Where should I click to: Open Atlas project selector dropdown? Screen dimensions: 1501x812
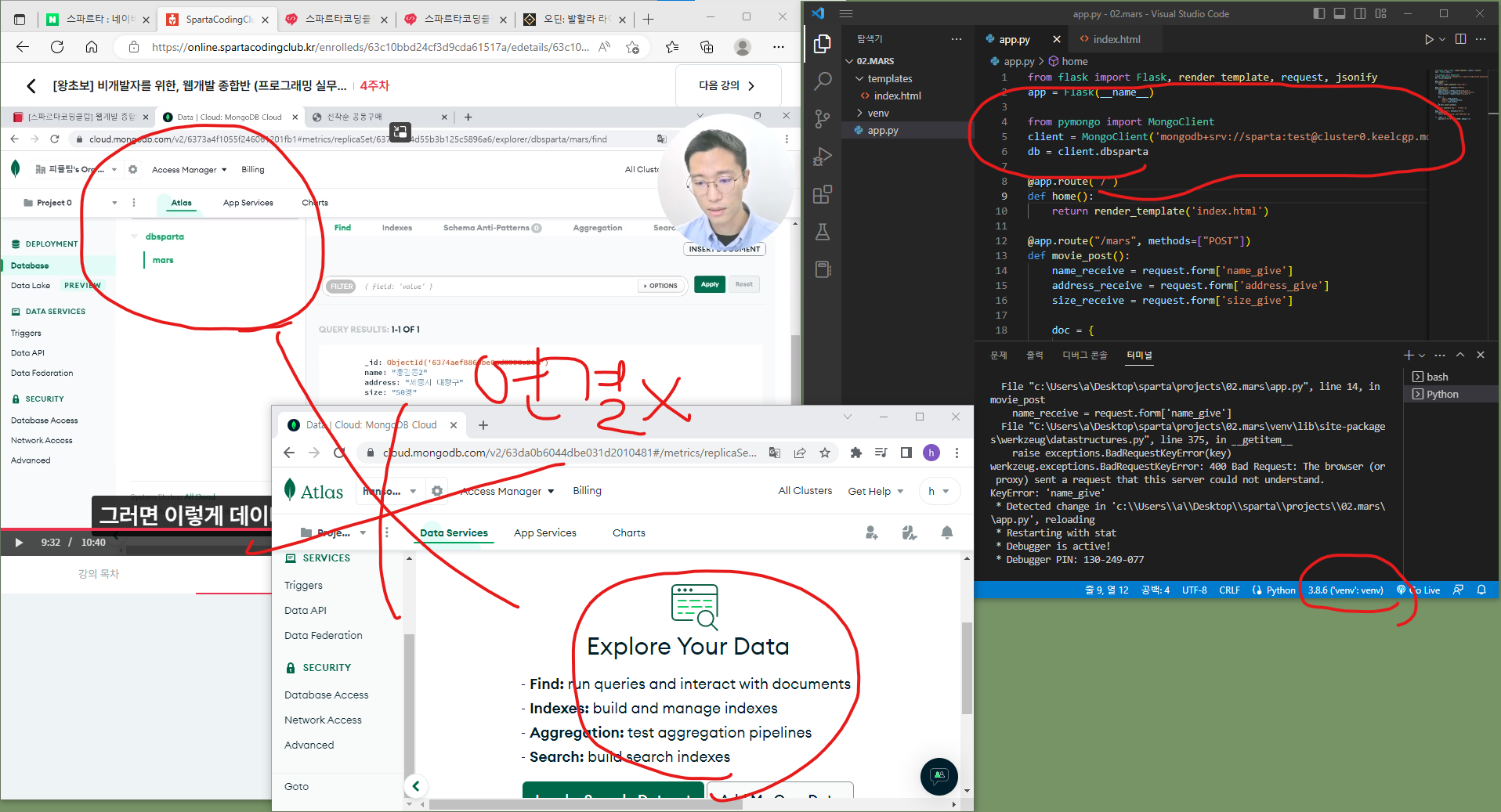[335, 532]
